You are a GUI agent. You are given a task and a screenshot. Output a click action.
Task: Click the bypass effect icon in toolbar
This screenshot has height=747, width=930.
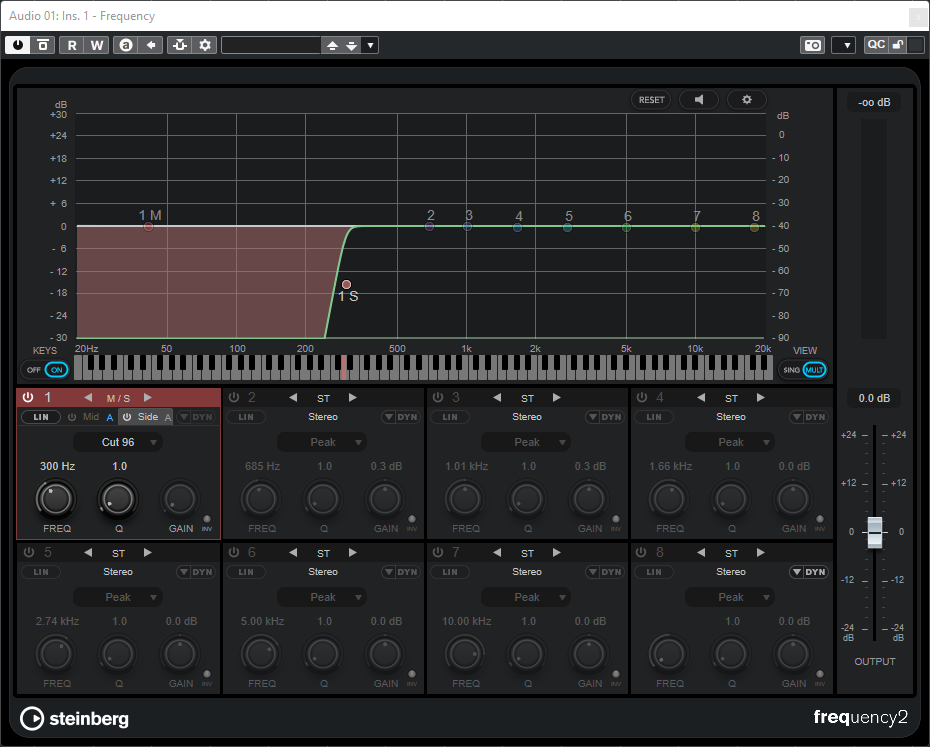43,45
